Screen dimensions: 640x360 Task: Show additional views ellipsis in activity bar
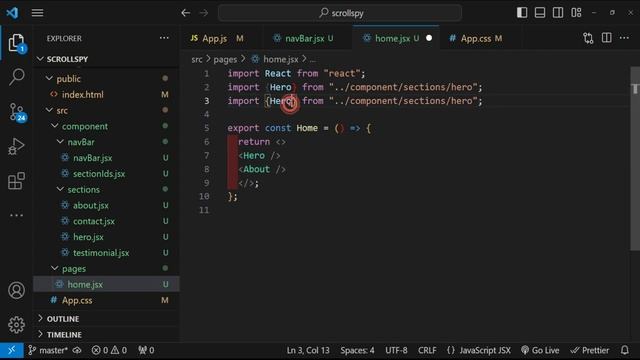(16, 215)
